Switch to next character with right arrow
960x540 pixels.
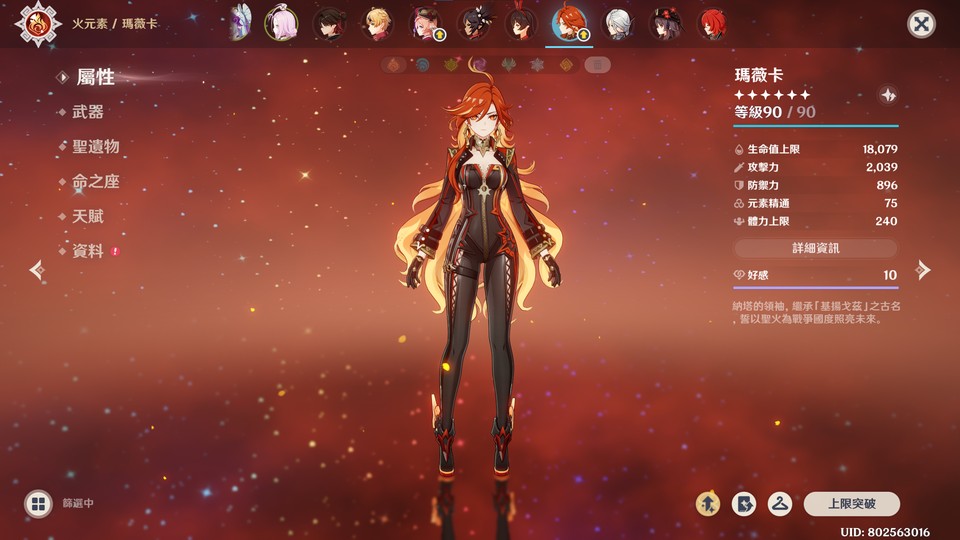[923, 270]
